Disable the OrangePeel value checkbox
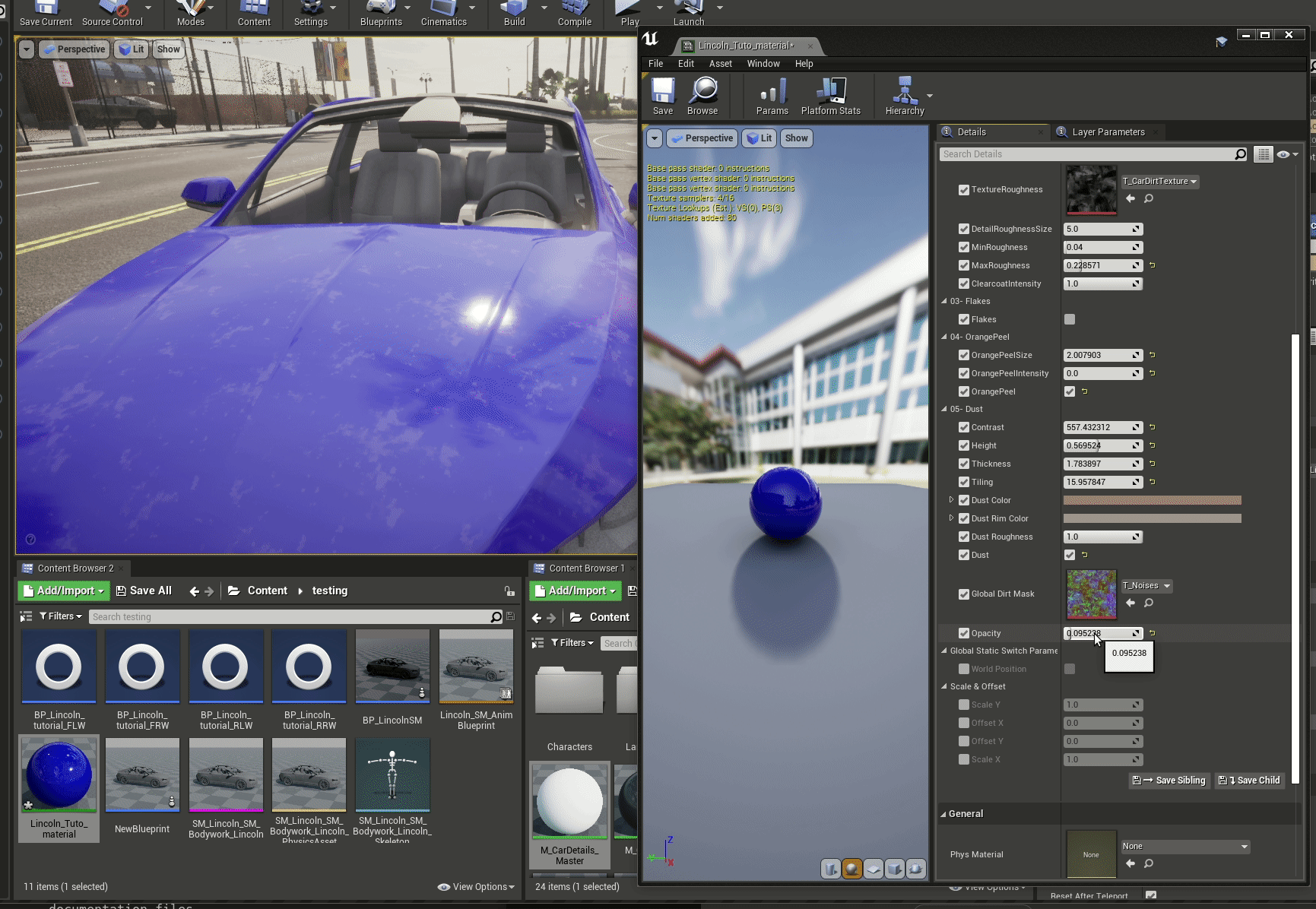 [1070, 391]
